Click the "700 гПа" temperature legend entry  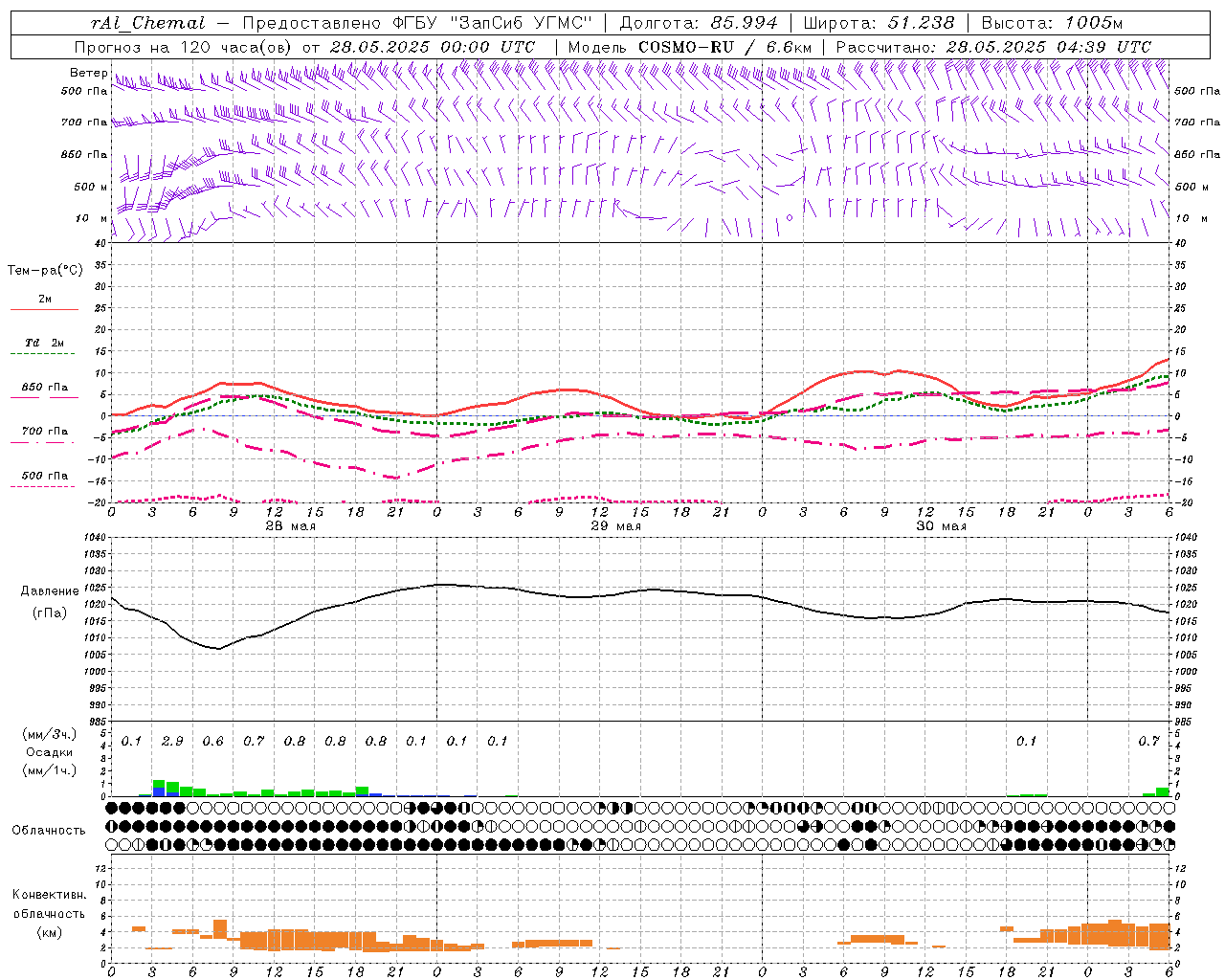click(x=45, y=434)
